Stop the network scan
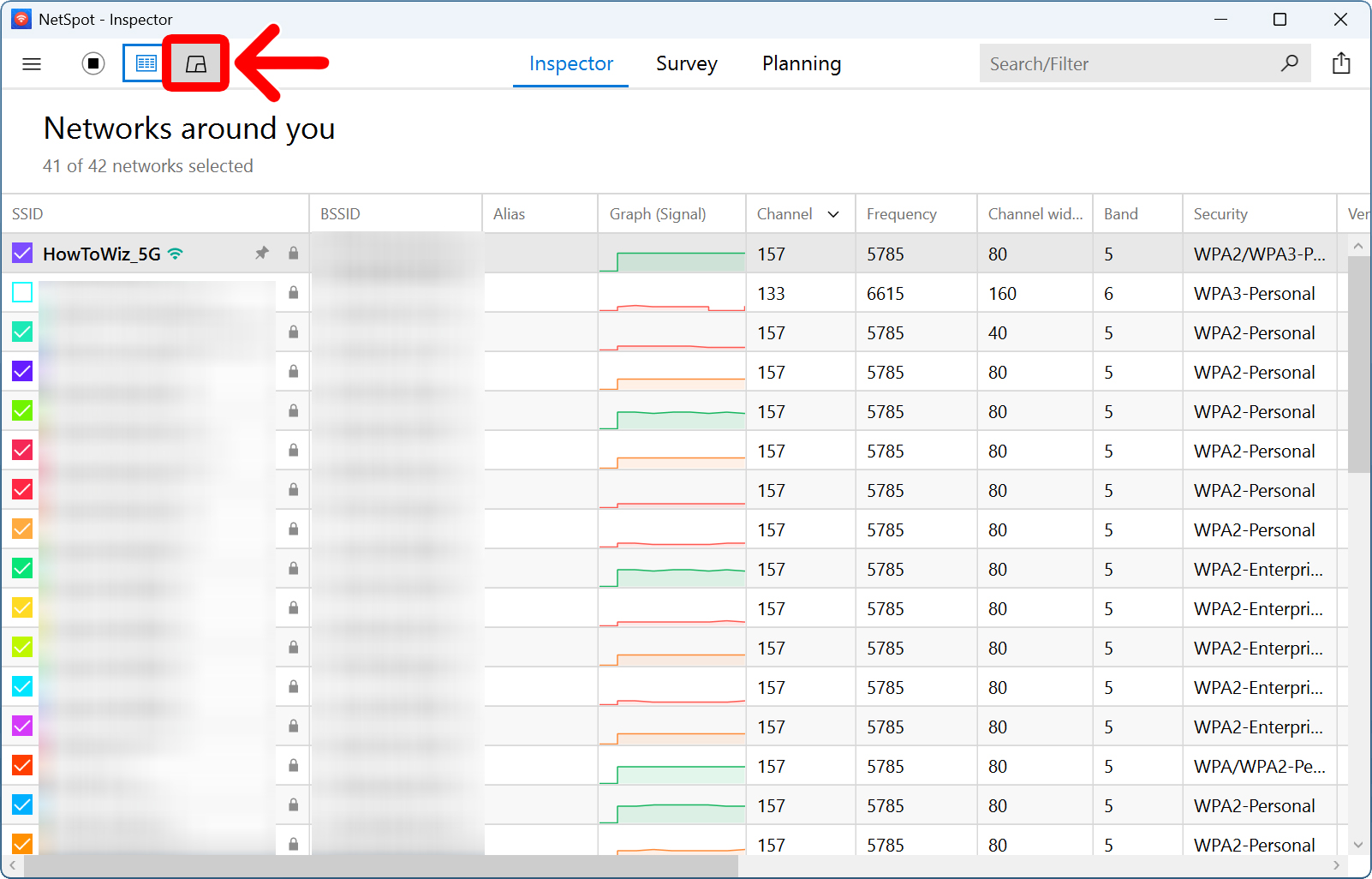 [93, 63]
